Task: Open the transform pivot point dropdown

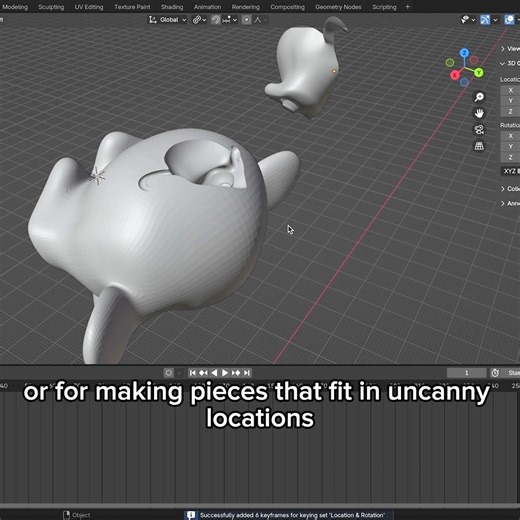Action: tap(199, 20)
